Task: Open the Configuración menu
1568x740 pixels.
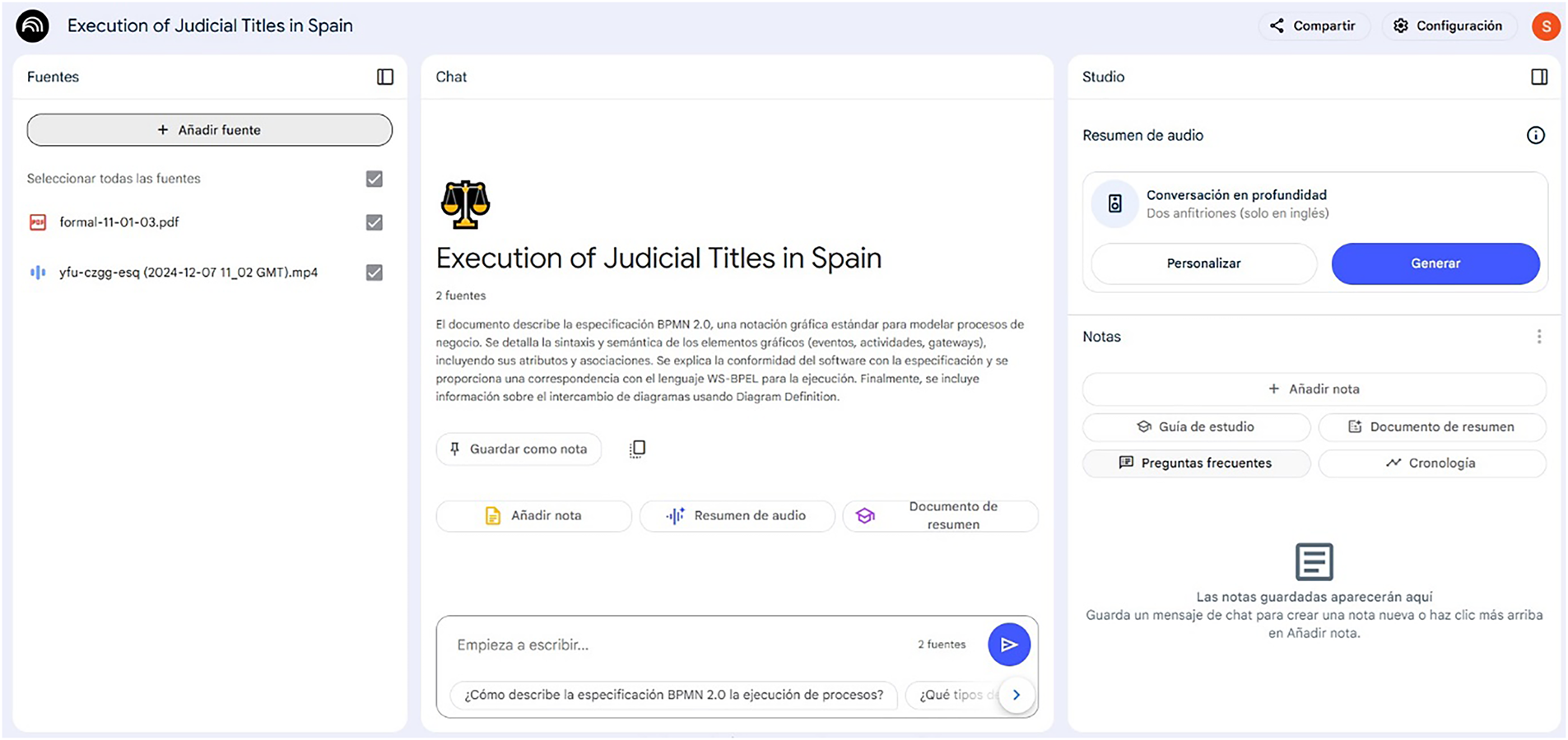Action: [x=1448, y=26]
